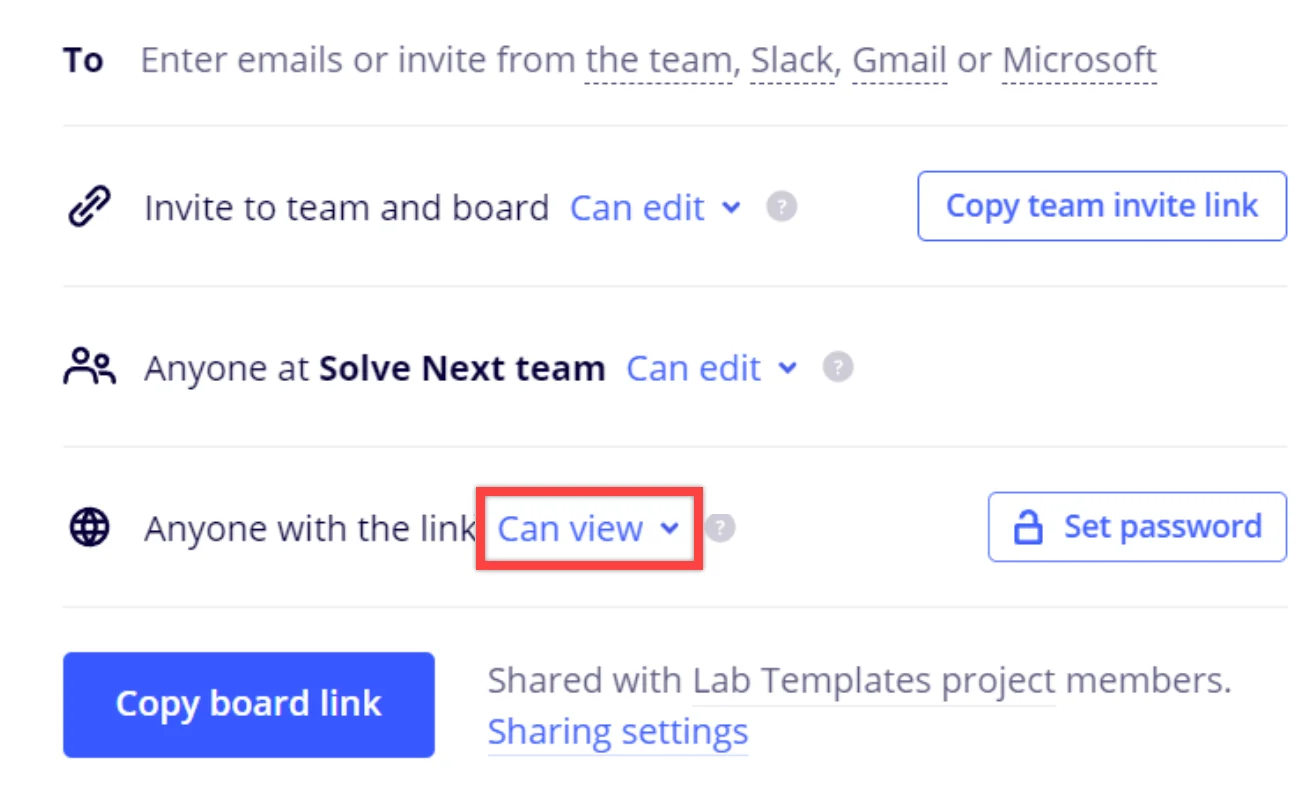Click the Lab Templates project link
The width and height of the screenshot is (1296, 797).
pyautogui.click(x=875, y=681)
